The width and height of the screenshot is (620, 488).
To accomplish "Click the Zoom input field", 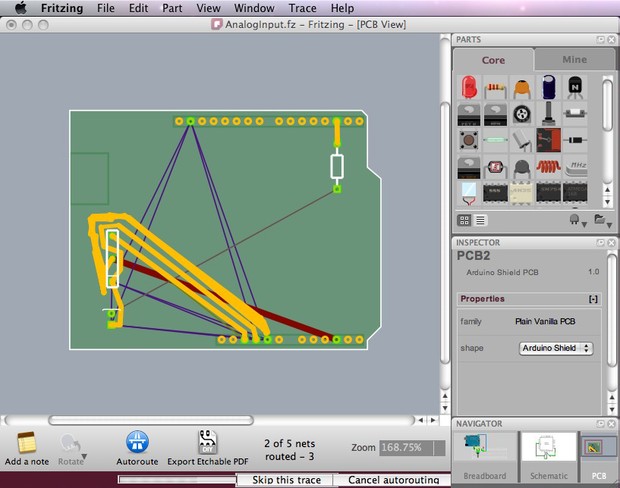I will click(x=406, y=448).
